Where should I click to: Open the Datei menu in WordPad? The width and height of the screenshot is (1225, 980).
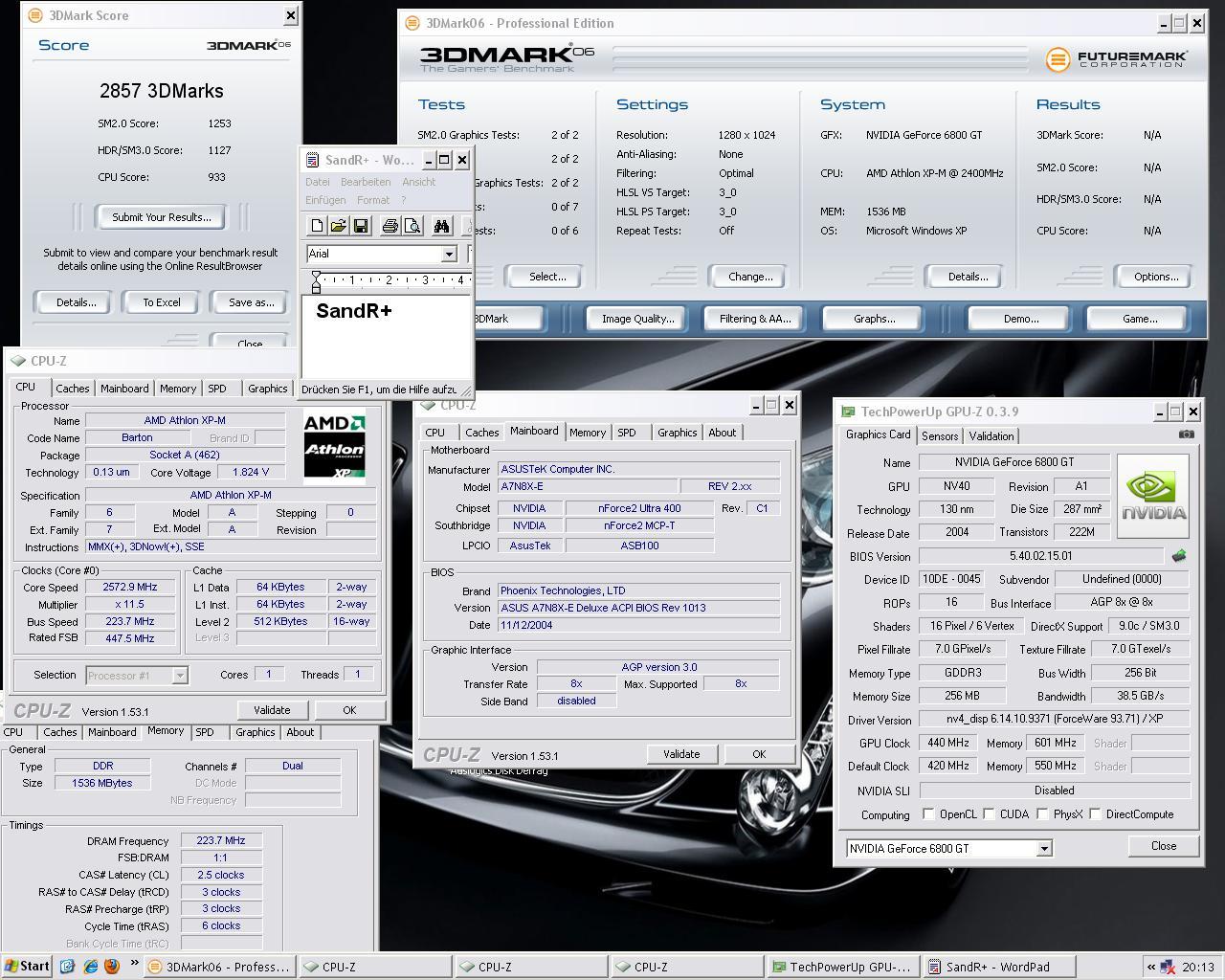point(318,182)
